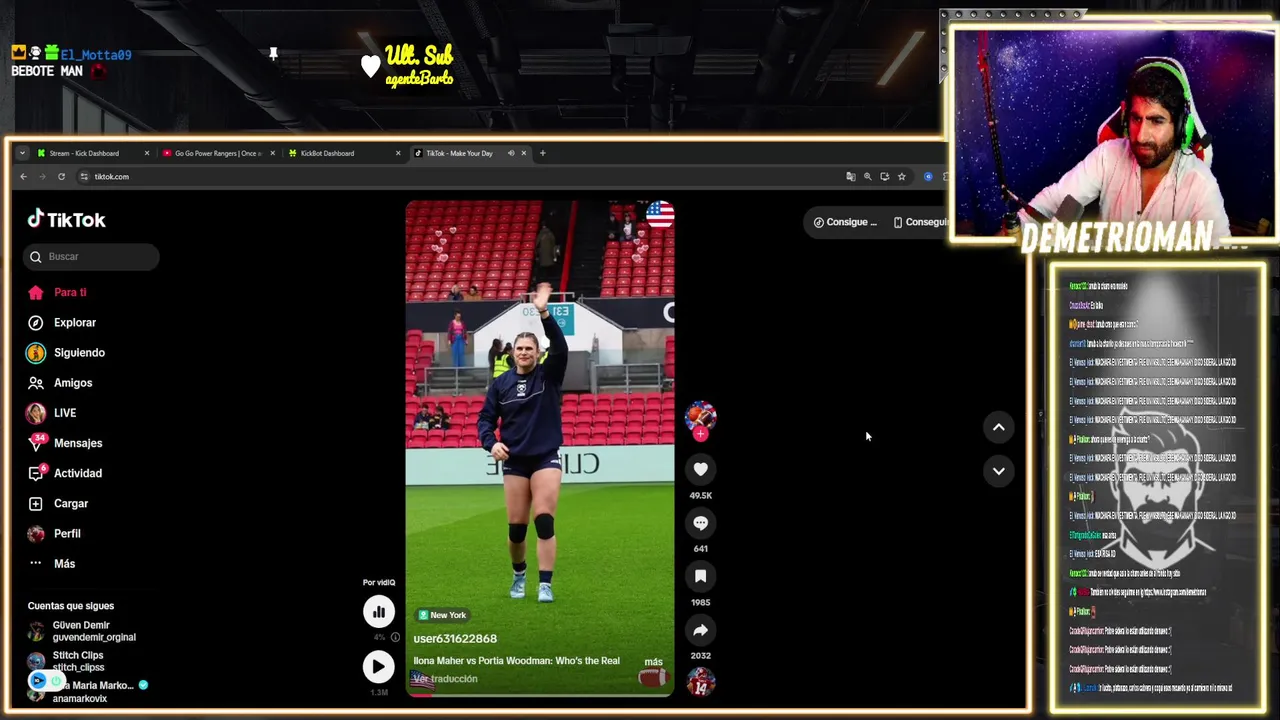Go to the Perfil page
This screenshot has height=720, width=1280.
(x=55, y=533)
